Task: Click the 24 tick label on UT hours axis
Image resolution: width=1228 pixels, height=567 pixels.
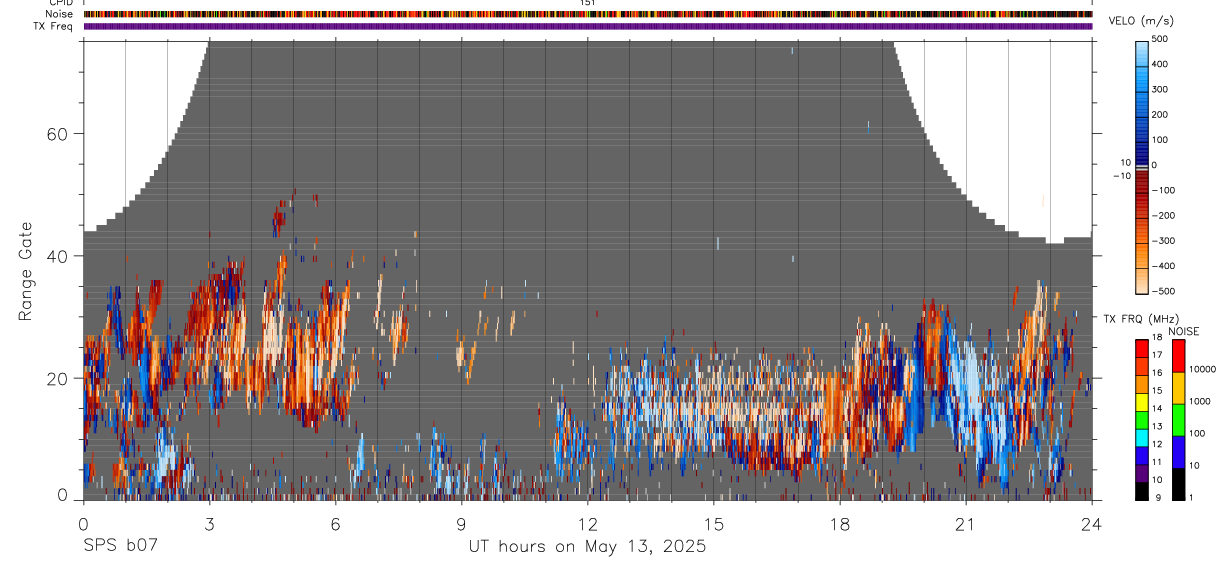Action: 1091,525
